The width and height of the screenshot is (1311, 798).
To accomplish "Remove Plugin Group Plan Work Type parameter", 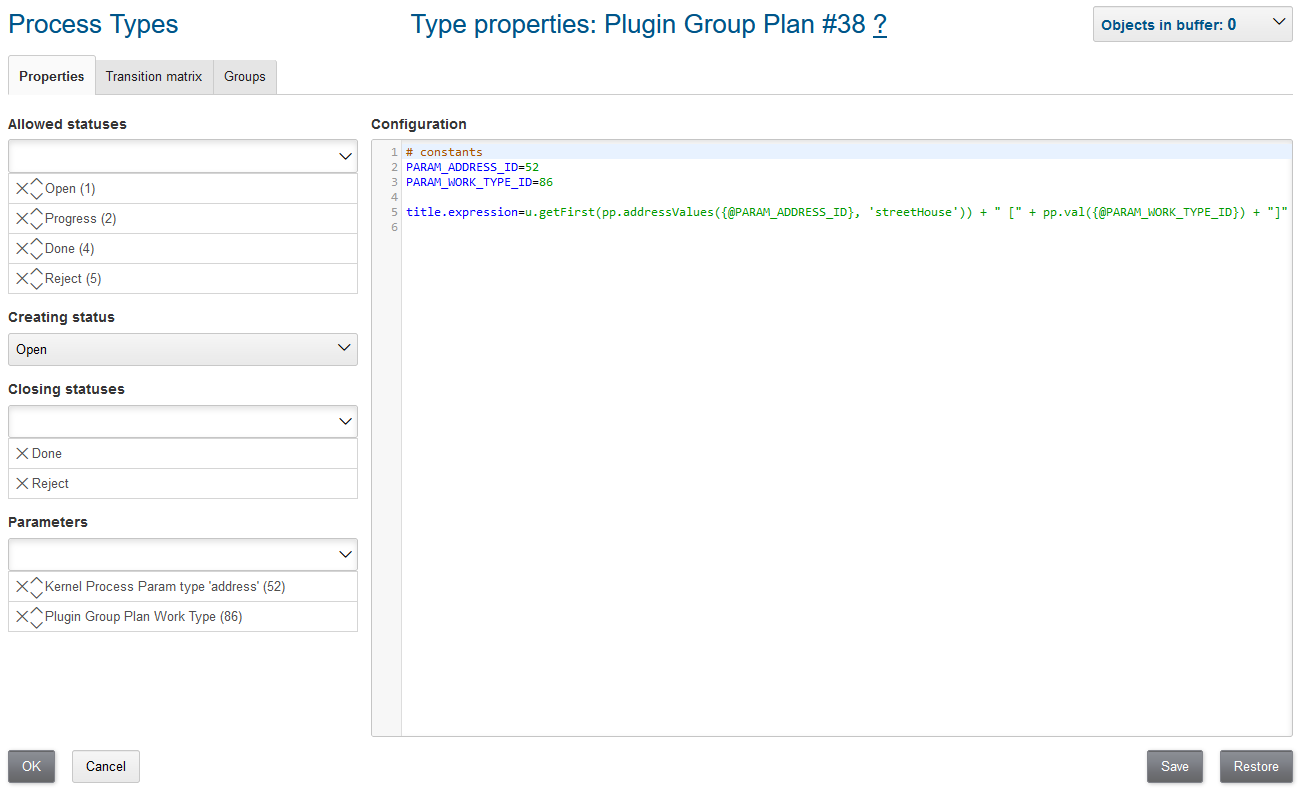I will (22, 617).
